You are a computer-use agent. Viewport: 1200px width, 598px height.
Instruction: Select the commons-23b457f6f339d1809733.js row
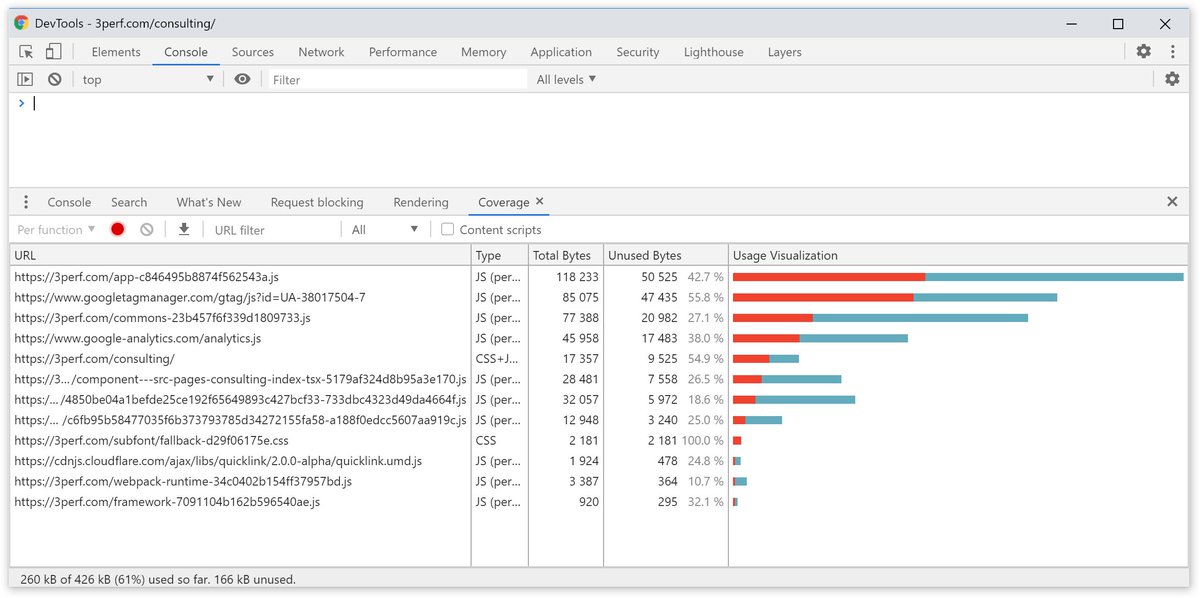tap(599, 318)
